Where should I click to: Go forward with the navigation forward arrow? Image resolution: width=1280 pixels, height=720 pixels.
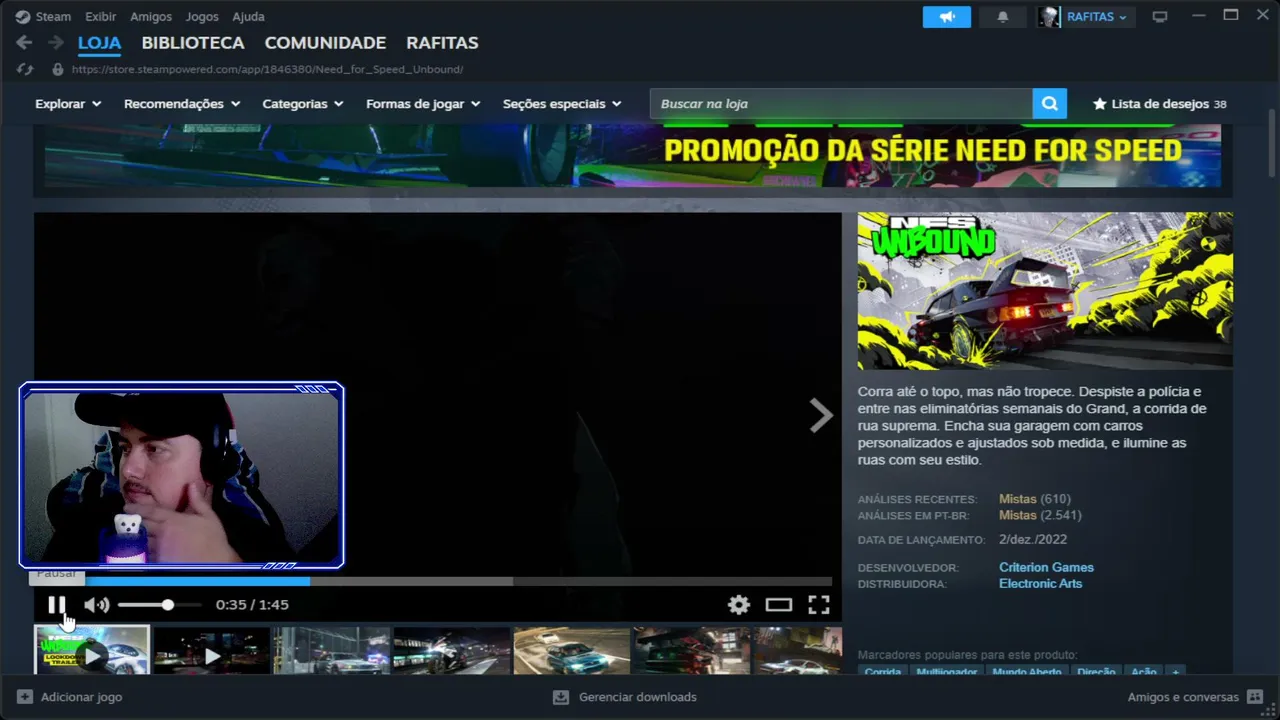pos(56,43)
